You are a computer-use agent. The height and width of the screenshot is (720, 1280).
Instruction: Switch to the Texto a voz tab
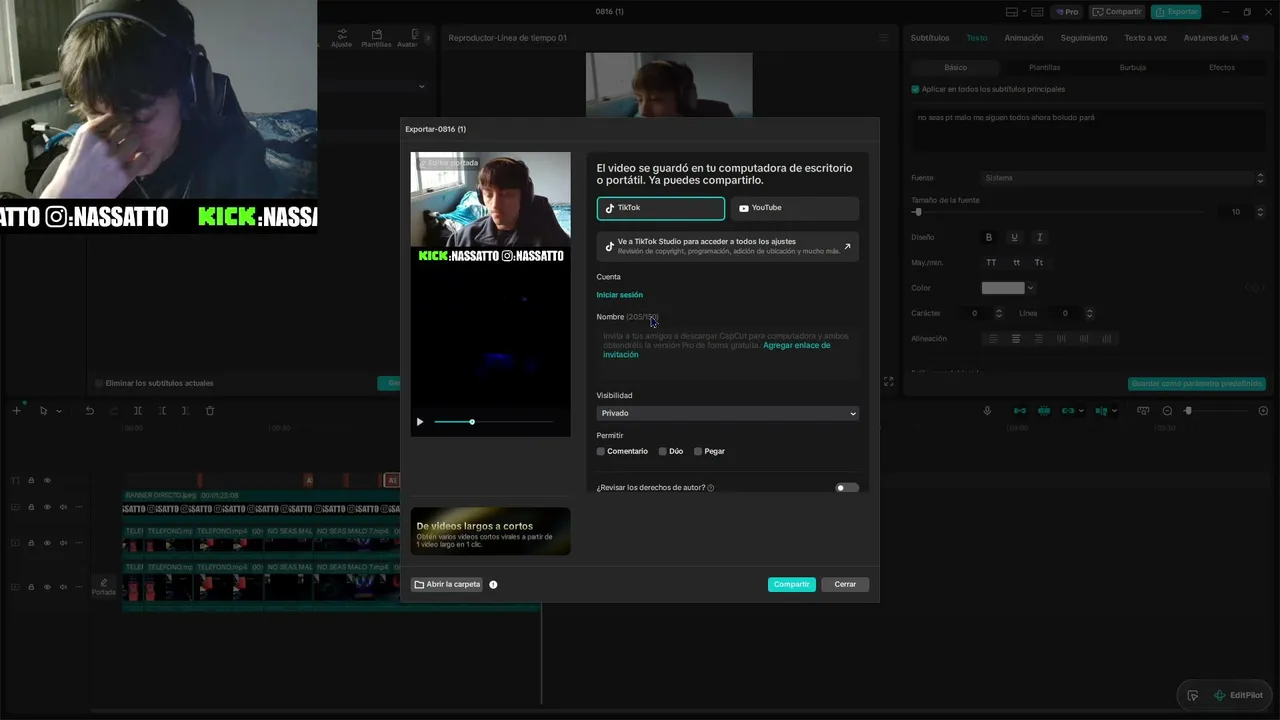pyautogui.click(x=1145, y=38)
